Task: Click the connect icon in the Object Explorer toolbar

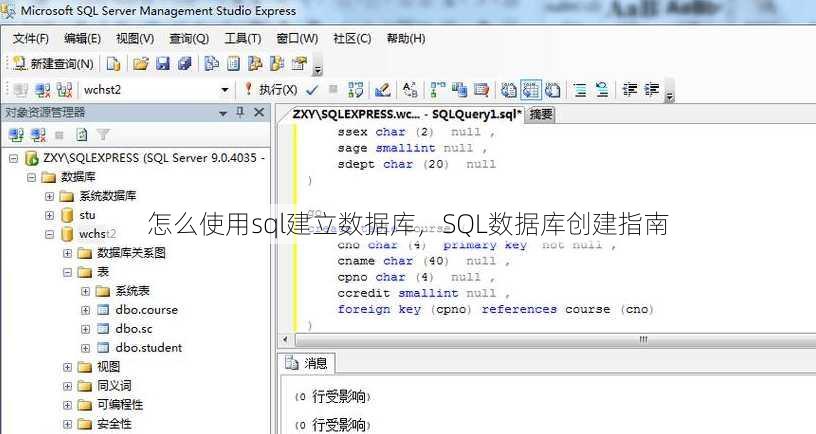Action: (x=16, y=135)
